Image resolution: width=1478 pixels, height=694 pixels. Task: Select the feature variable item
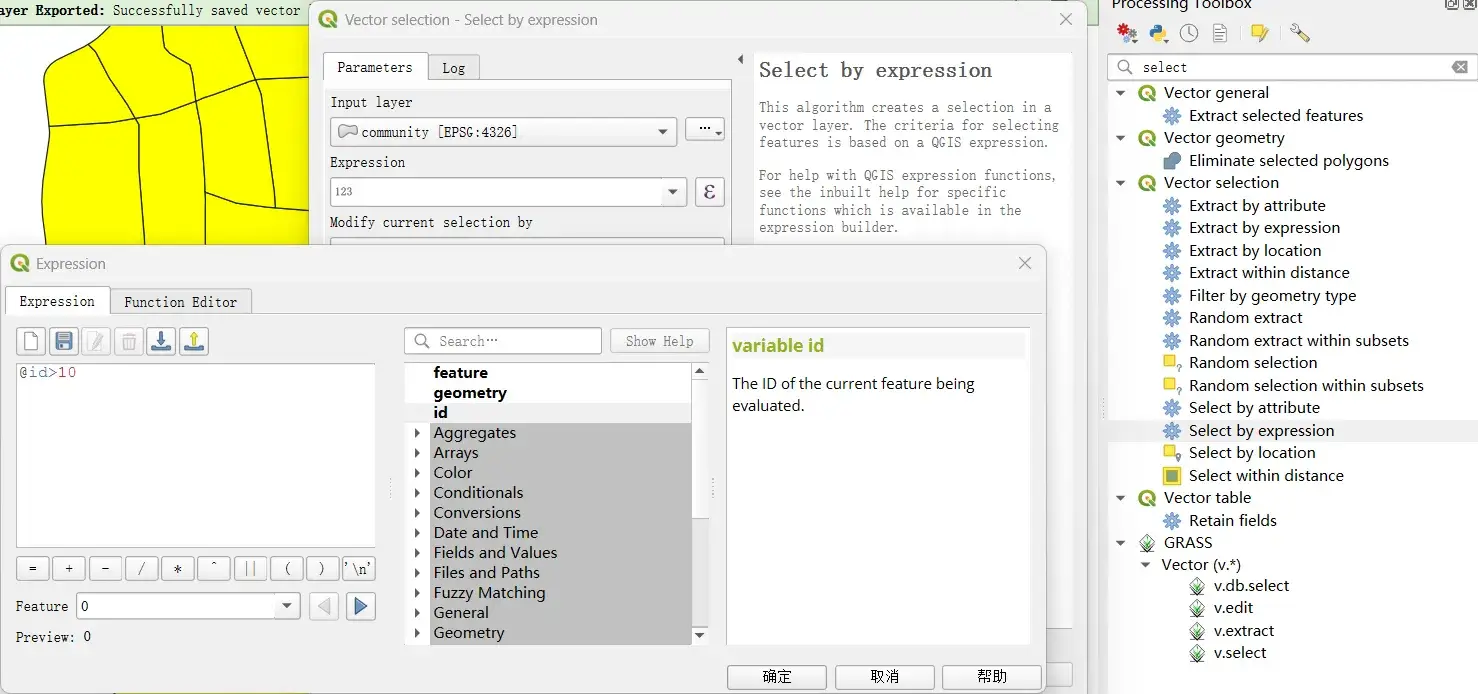(x=461, y=373)
